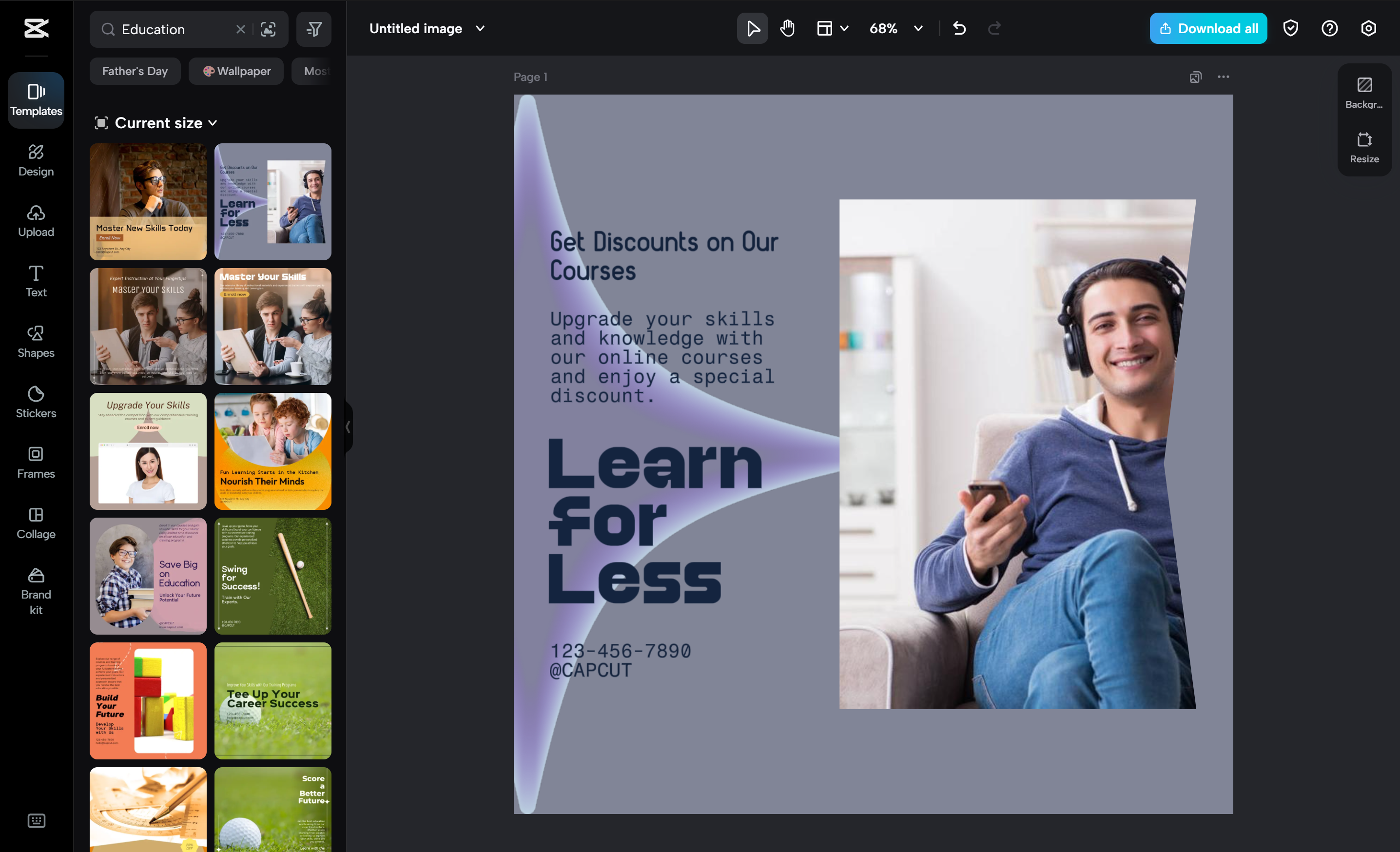Image resolution: width=1400 pixels, height=852 pixels.
Task: Click the Download all button
Action: coord(1208,28)
